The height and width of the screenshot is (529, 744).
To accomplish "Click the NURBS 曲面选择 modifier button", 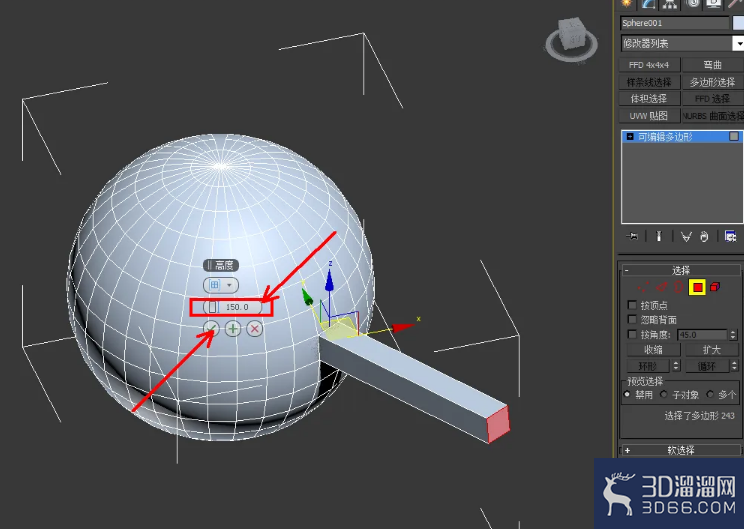I will (x=713, y=116).
